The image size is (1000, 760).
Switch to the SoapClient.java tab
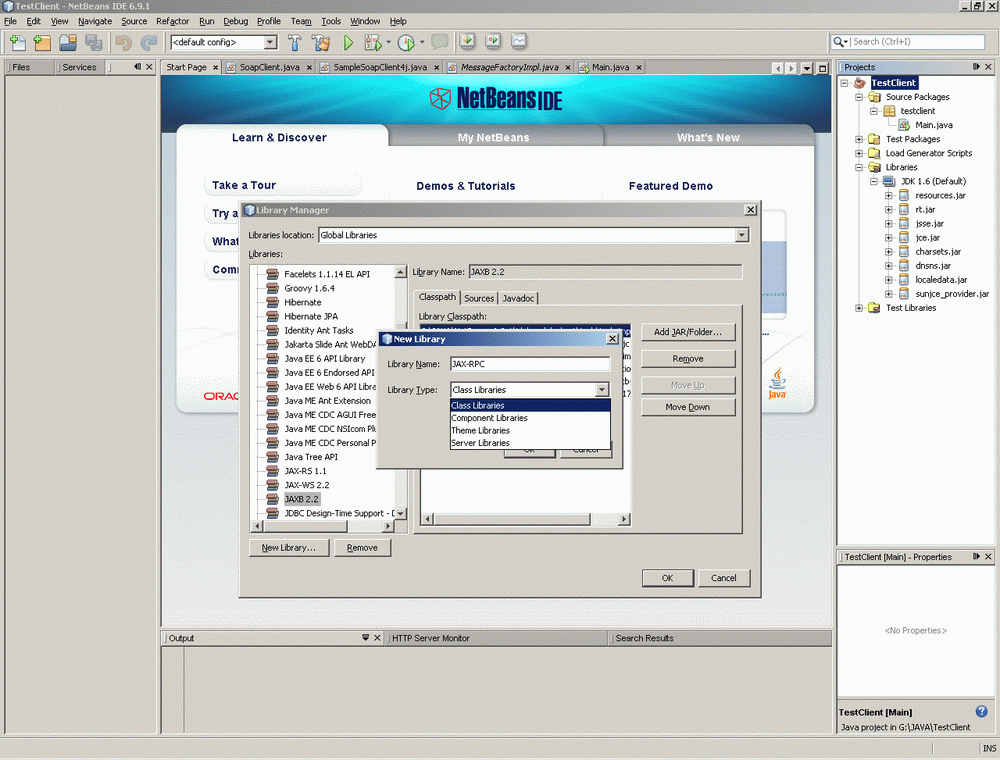click(269, 67)
